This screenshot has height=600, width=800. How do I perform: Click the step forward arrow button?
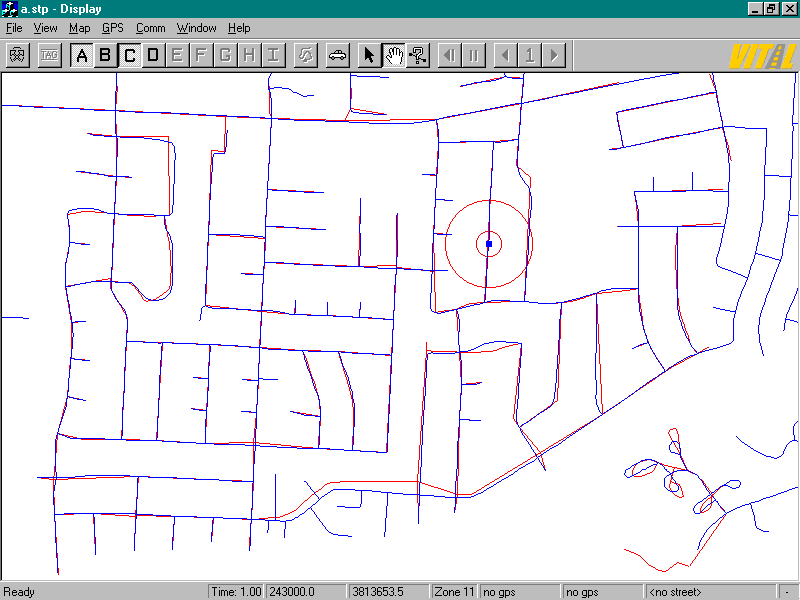coord(554,55)
